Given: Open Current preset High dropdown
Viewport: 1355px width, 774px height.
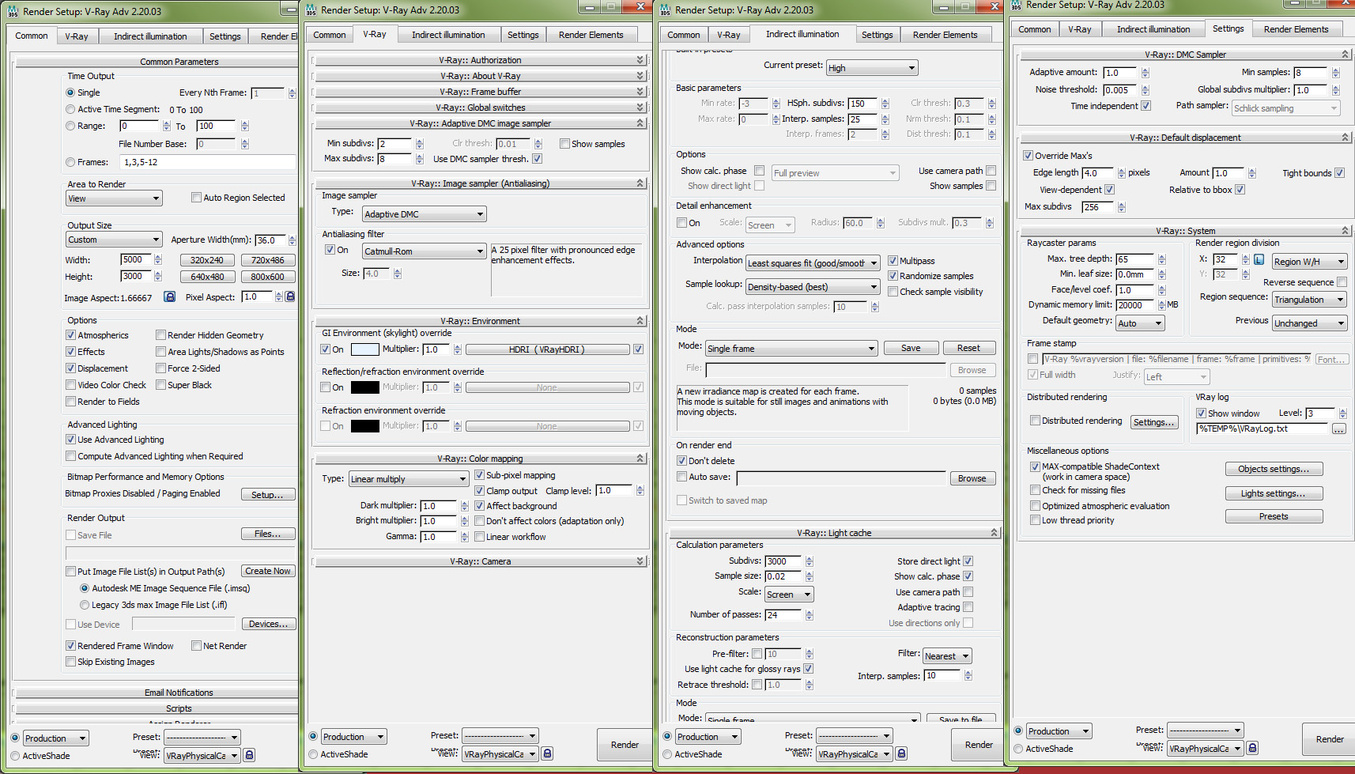Looking at the screenshot, I should pos(871,68).
